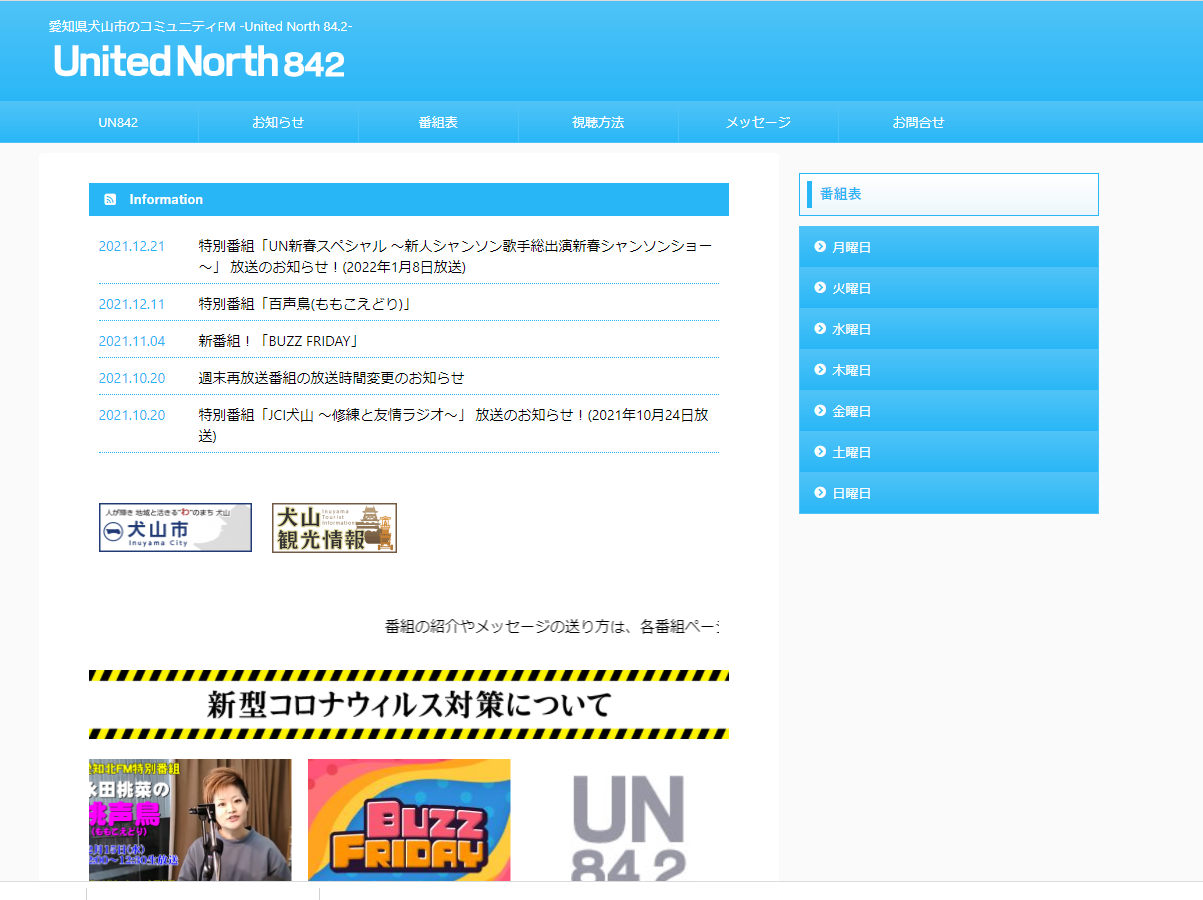This screenshot has width=1203, height=900.
Task: Open the UN新春スペシャル special program notice
Action: (457, 256)
